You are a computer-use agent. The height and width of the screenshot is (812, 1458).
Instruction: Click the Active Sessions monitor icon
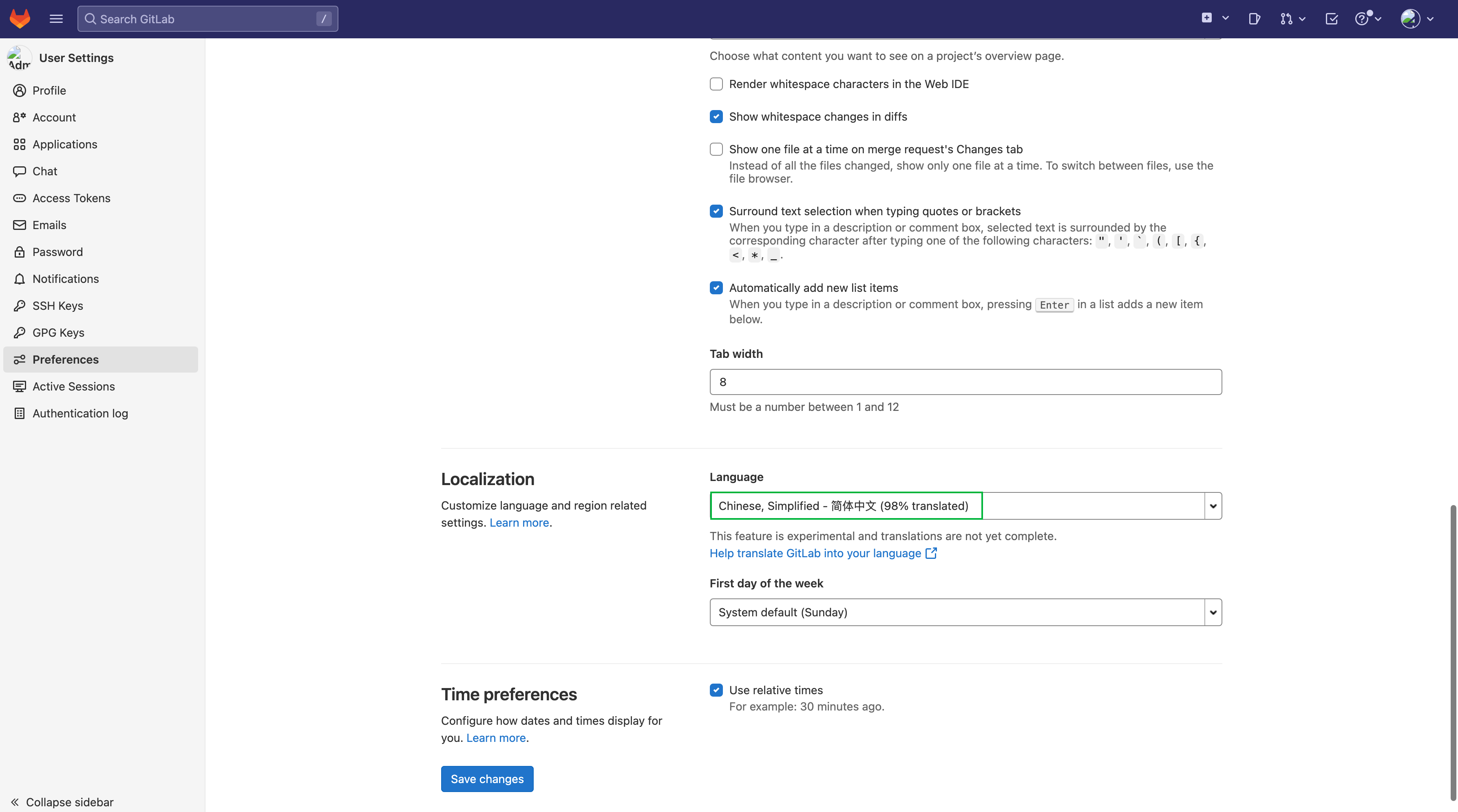pyautogui.click(x=19, y=386)
